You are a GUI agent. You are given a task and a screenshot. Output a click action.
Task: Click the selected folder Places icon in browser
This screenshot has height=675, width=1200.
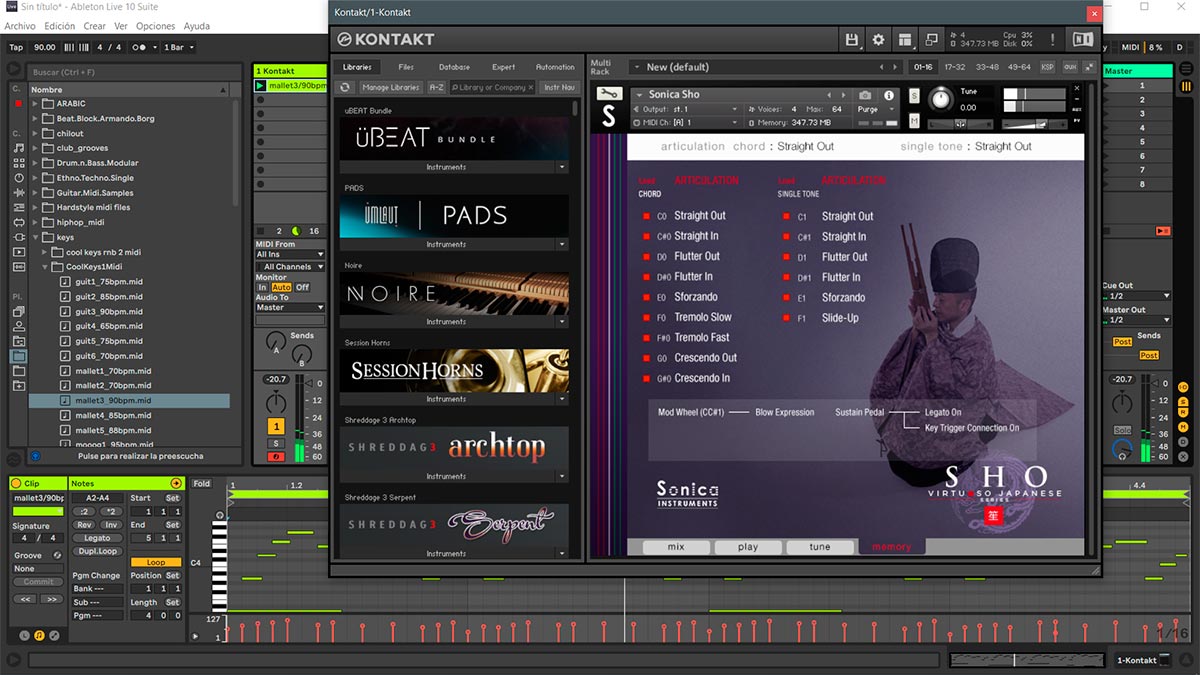coord(19,356)
